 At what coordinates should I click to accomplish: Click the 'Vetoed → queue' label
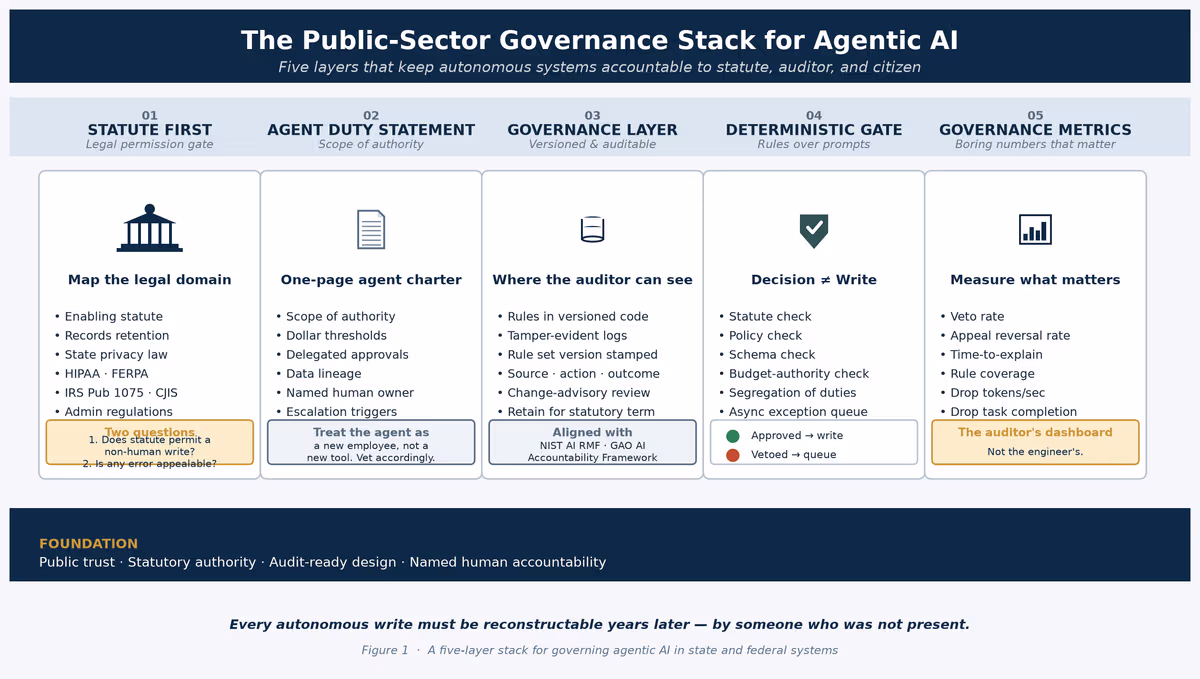point(793,455)
